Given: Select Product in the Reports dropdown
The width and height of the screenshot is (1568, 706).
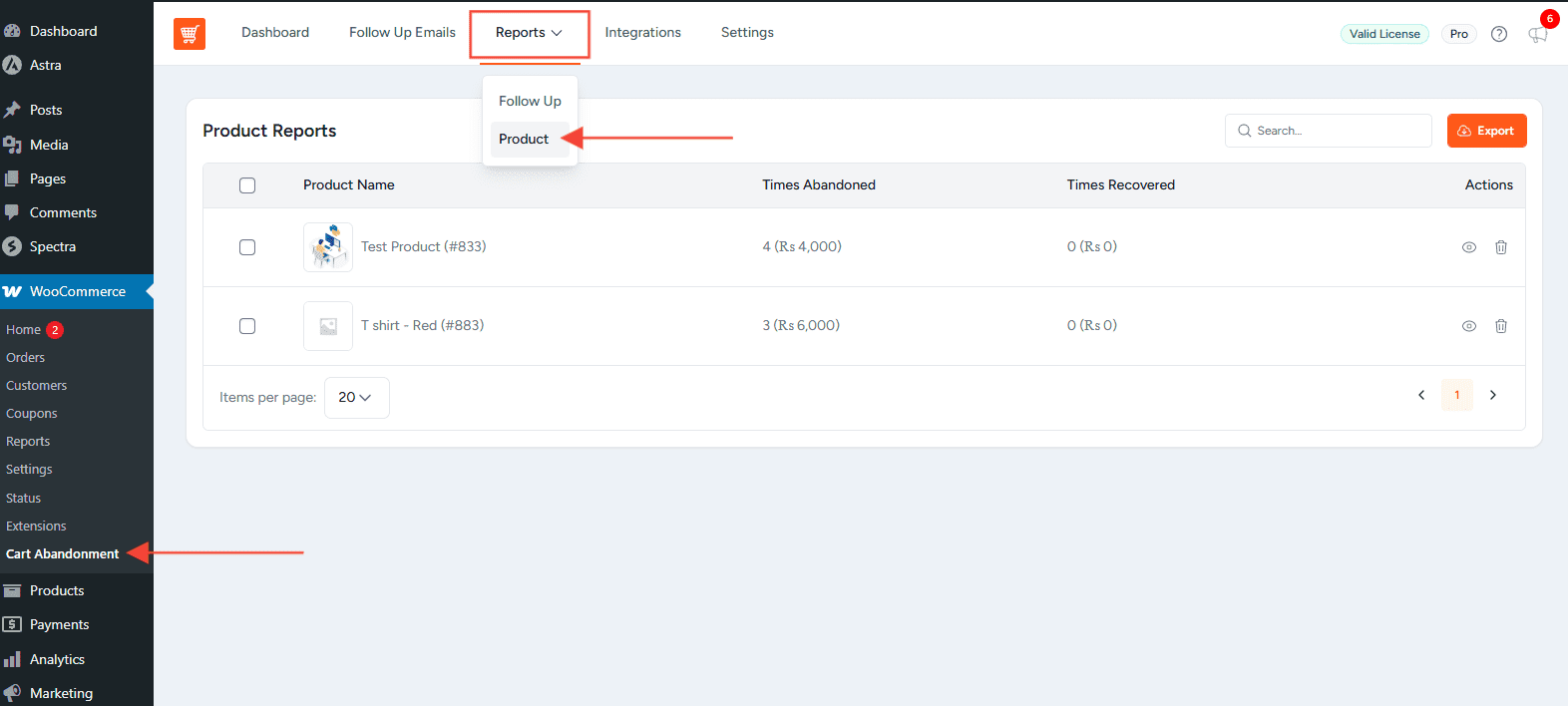Looking at the screenshot, I should point(524,139).
